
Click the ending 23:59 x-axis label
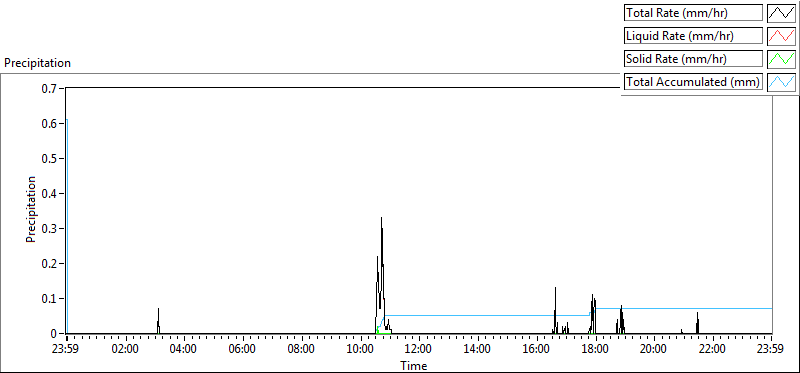click(771, 350)
